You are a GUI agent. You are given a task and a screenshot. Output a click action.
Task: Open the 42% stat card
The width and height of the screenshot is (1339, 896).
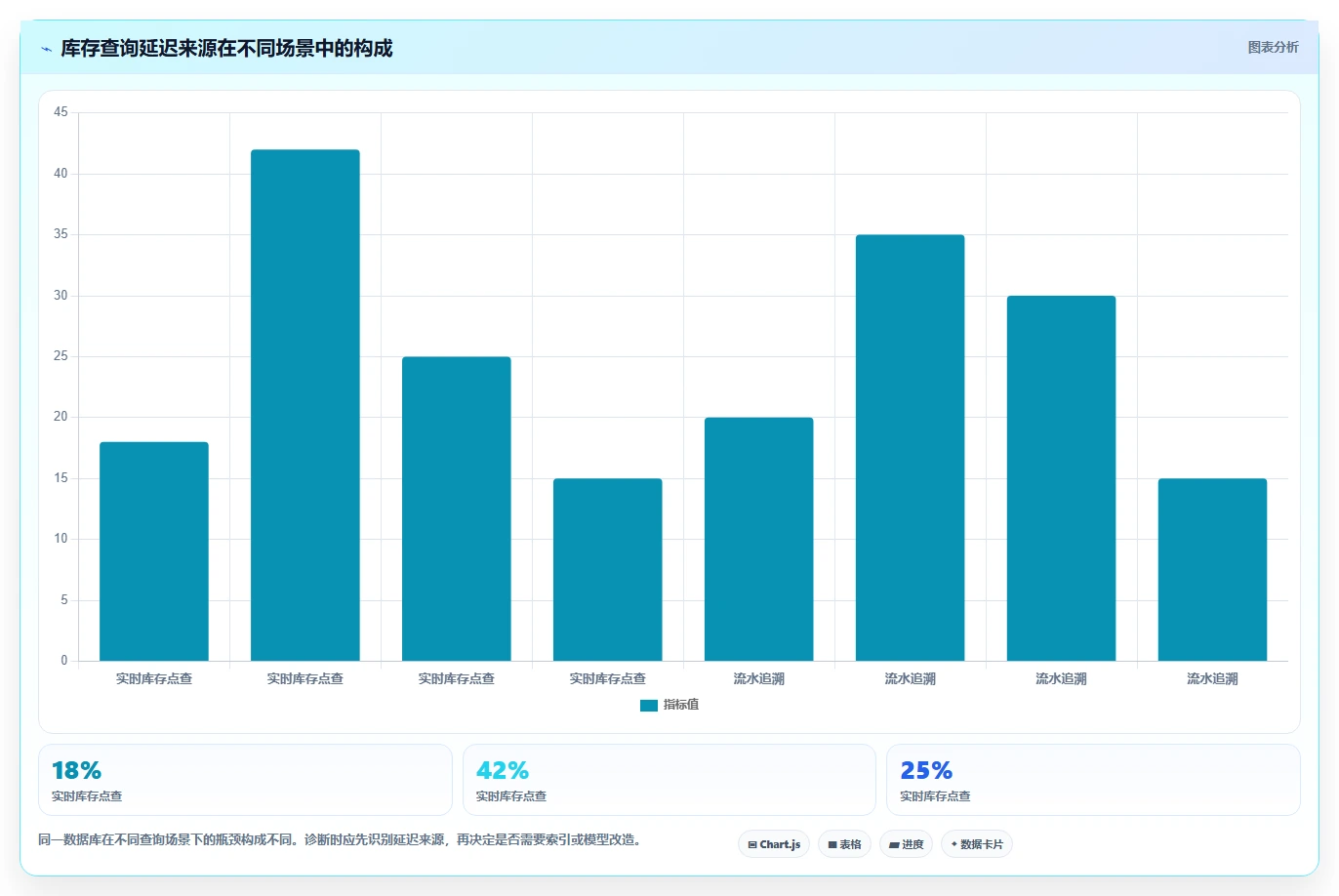tap(669, 780)
